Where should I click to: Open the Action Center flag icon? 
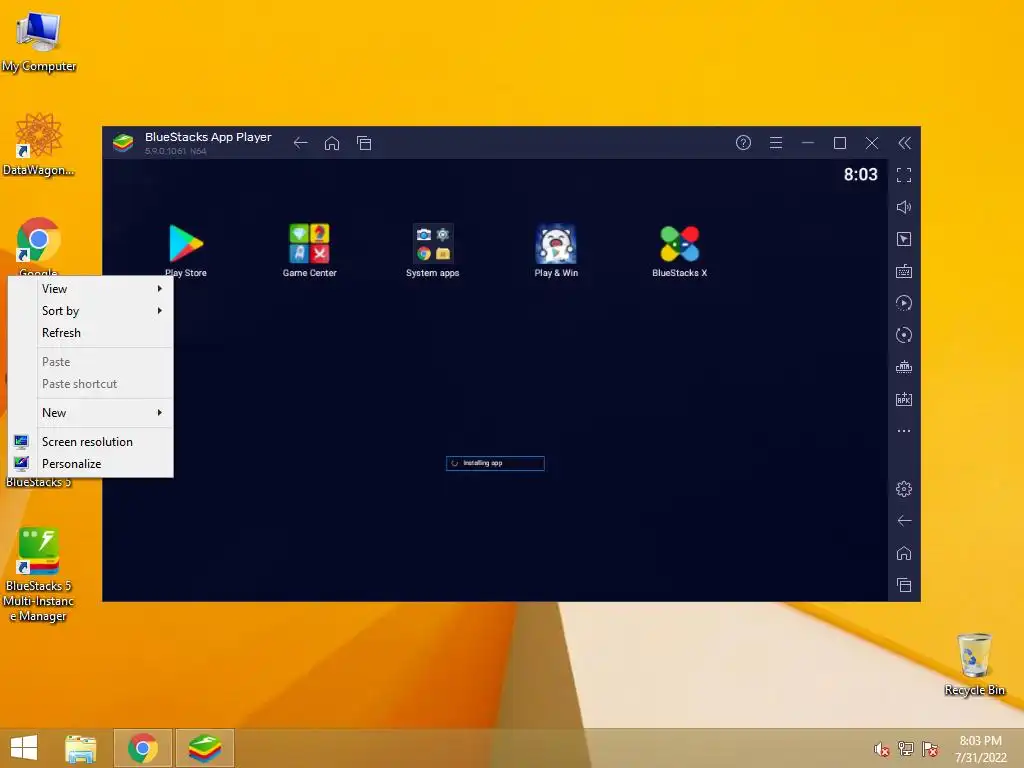(930, 749)
